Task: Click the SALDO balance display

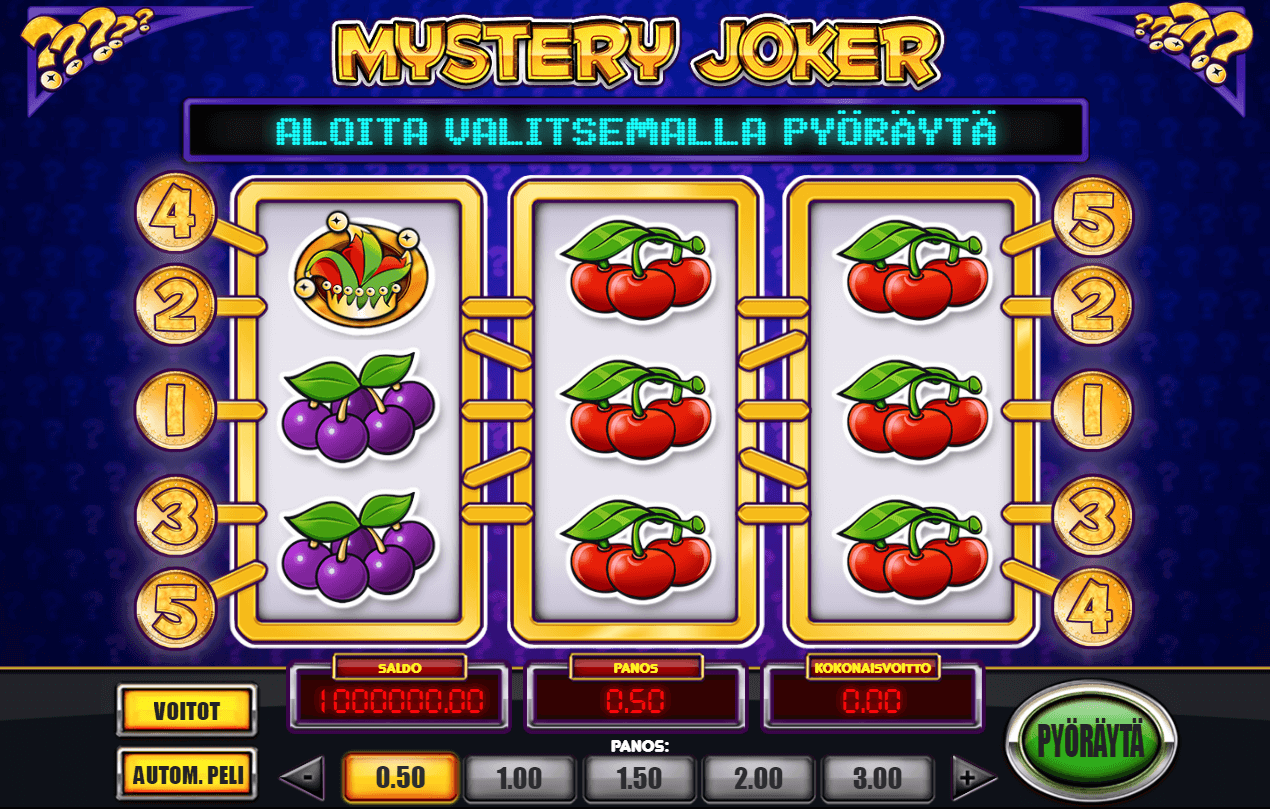Action: 400,698
